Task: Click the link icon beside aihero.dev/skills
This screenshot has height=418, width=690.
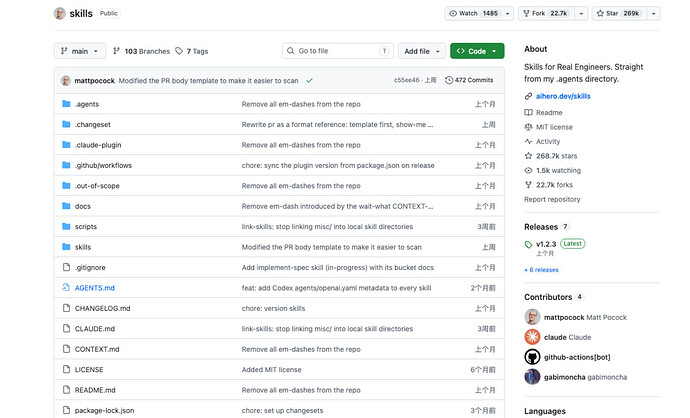Action: [x=528, y=96]
